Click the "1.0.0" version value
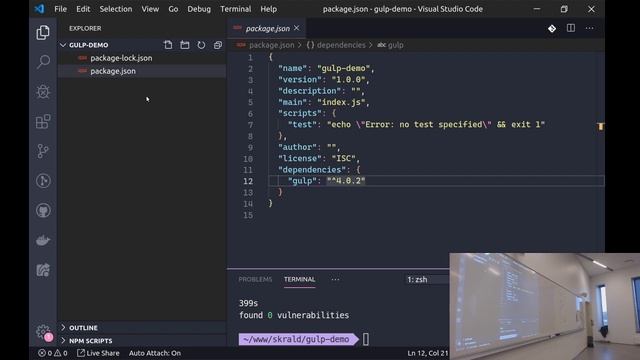The height and width of the screenshot is (360, 640). (349, 80)
